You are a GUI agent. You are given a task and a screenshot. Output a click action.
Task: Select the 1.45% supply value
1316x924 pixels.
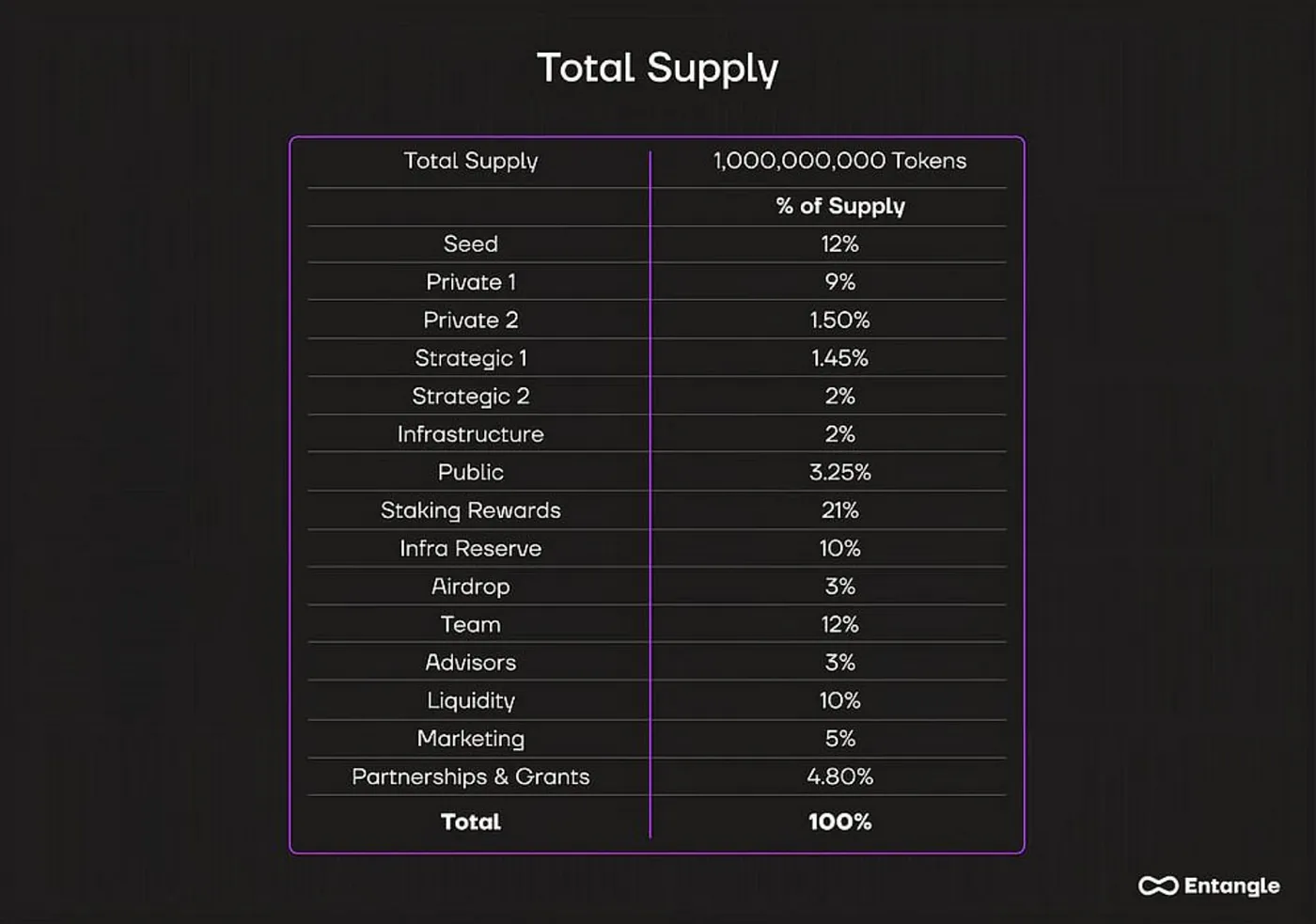point(839,358)
